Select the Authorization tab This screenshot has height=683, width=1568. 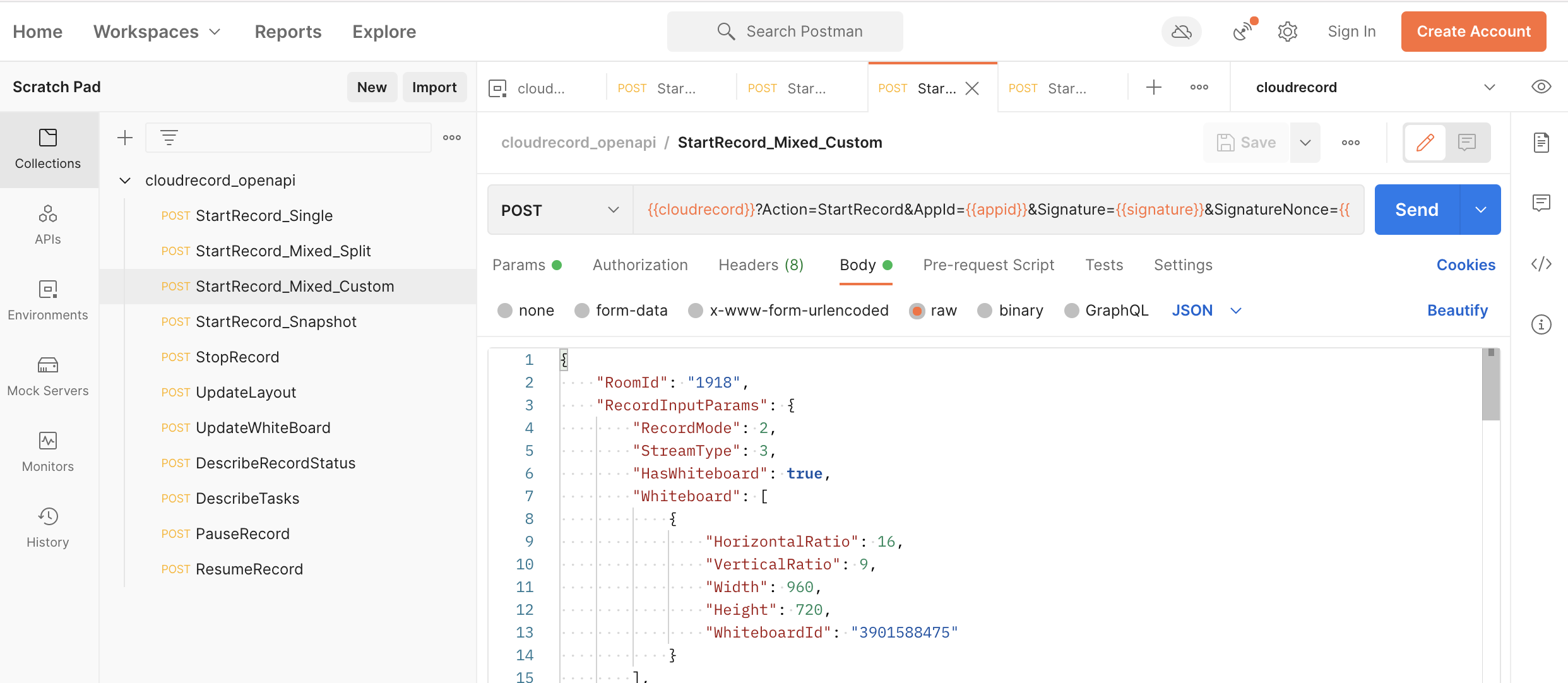tap(640, 264)
